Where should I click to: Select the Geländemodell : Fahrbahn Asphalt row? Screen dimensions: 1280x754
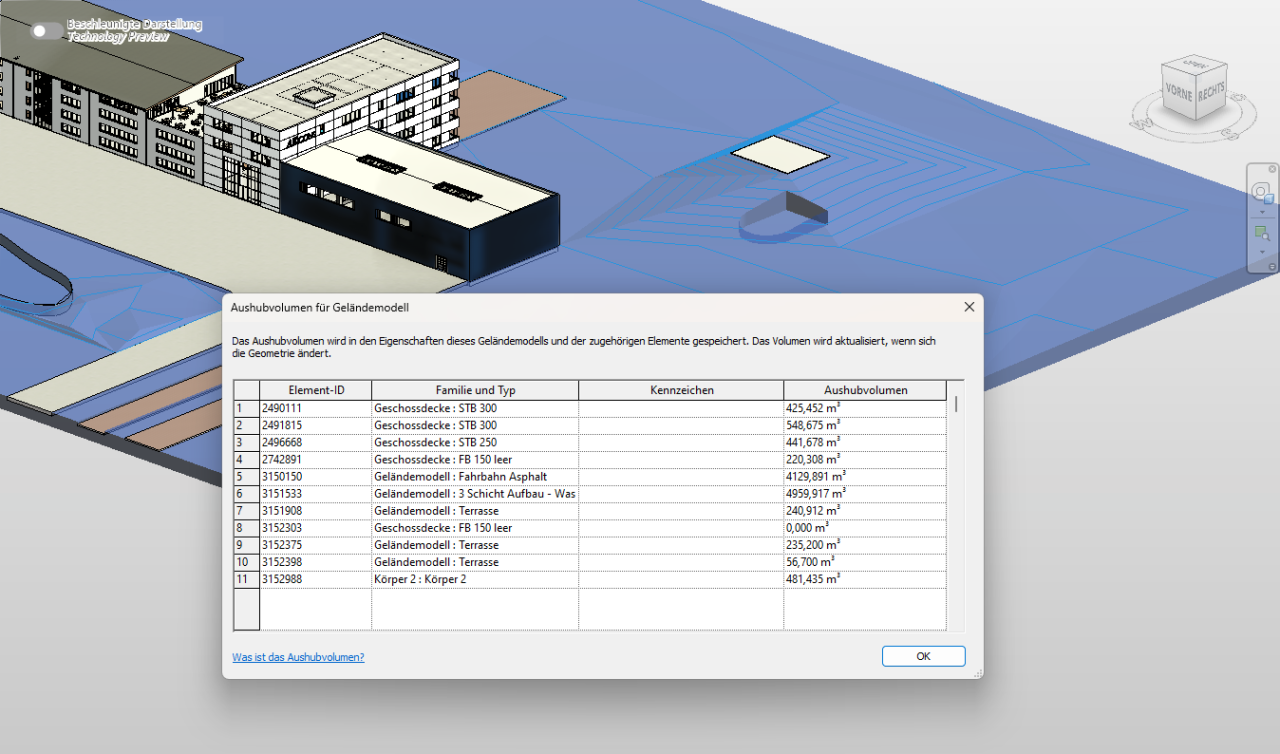coord(474,476)
